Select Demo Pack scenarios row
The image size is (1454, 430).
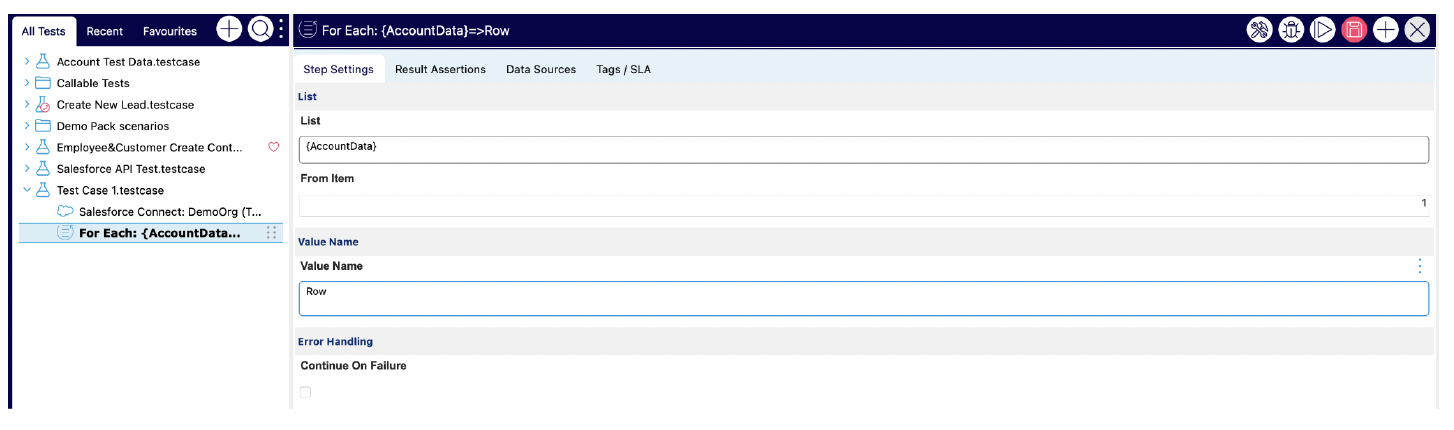click(x=113, y=126)
